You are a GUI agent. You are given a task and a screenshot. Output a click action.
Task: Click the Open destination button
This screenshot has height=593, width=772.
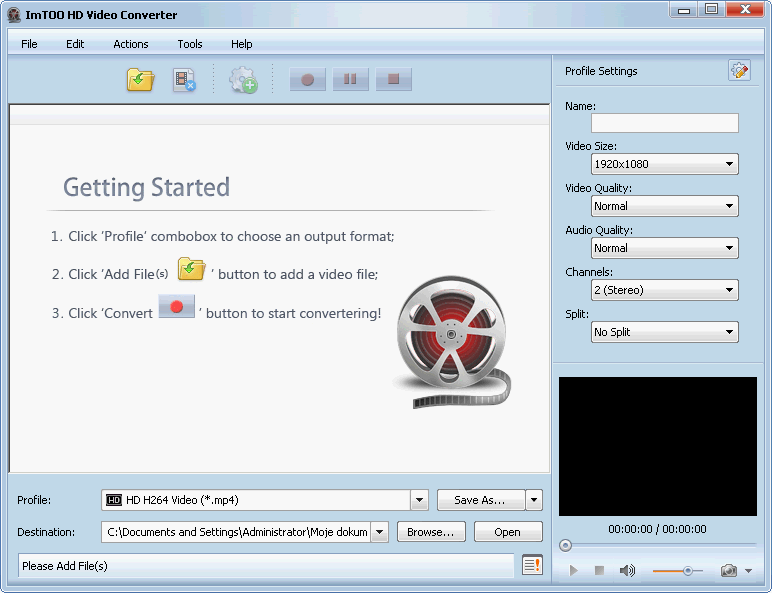tap(508, 532)
